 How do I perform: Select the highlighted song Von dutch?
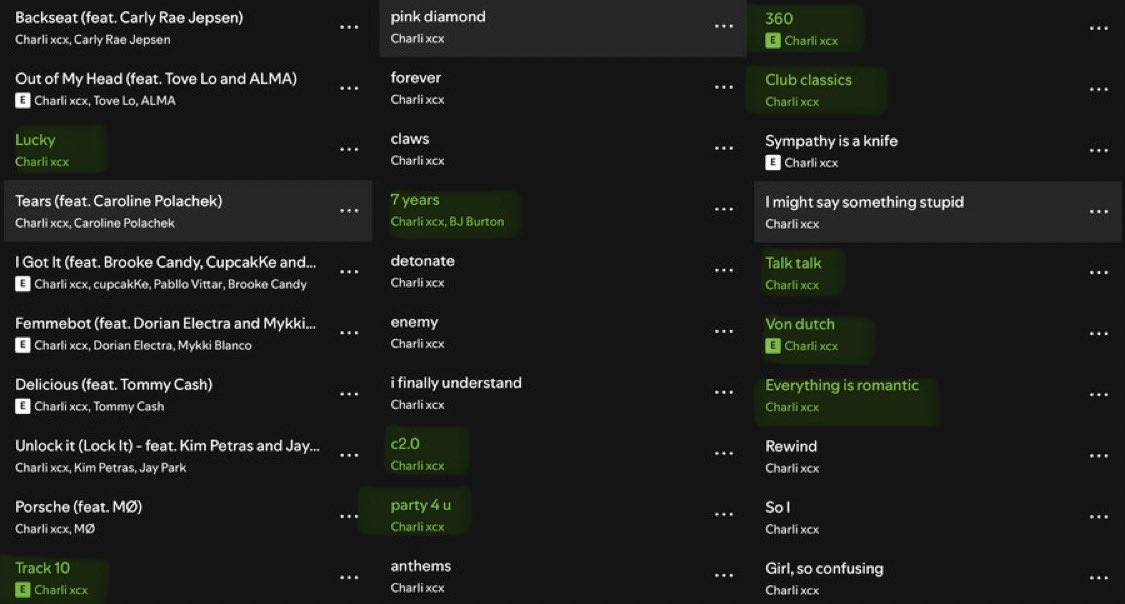click(799, 324)
